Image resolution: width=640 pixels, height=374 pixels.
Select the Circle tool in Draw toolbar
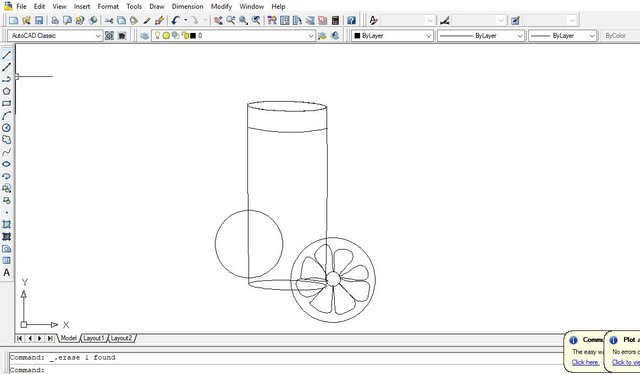[7, 128]
